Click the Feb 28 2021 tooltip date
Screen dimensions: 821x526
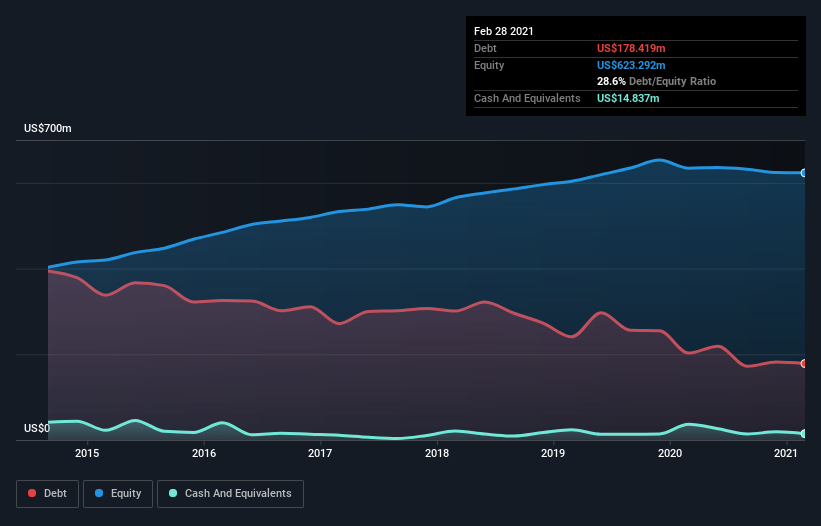(504, 31)
